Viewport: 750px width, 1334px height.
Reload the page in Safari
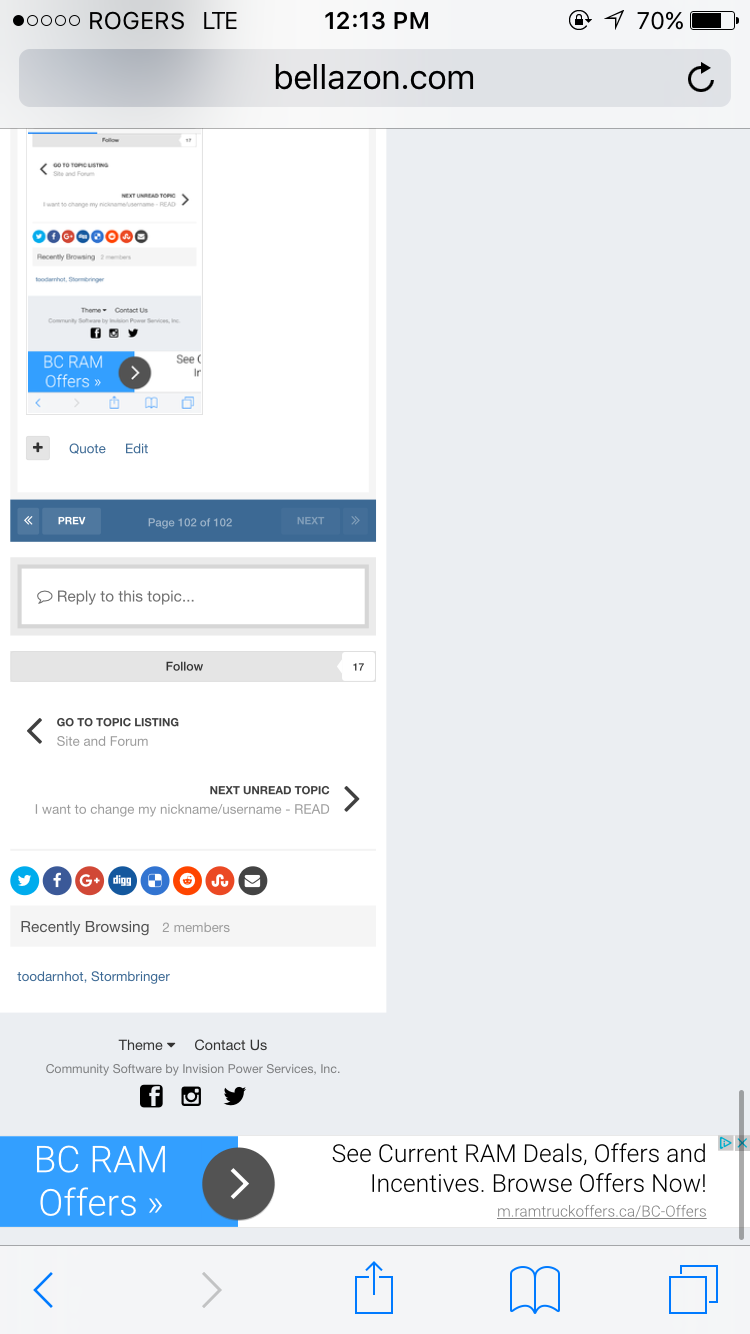(701, 78)
